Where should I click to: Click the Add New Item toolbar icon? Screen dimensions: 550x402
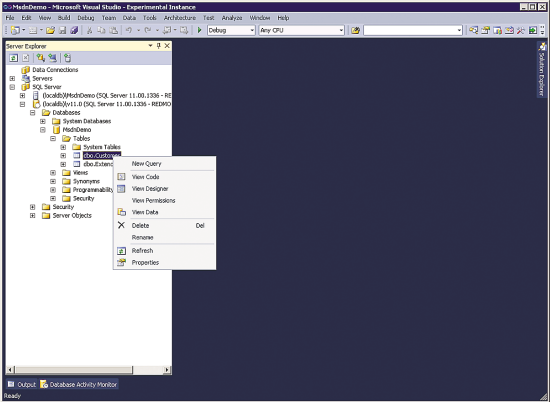click(x=33, y=31)
